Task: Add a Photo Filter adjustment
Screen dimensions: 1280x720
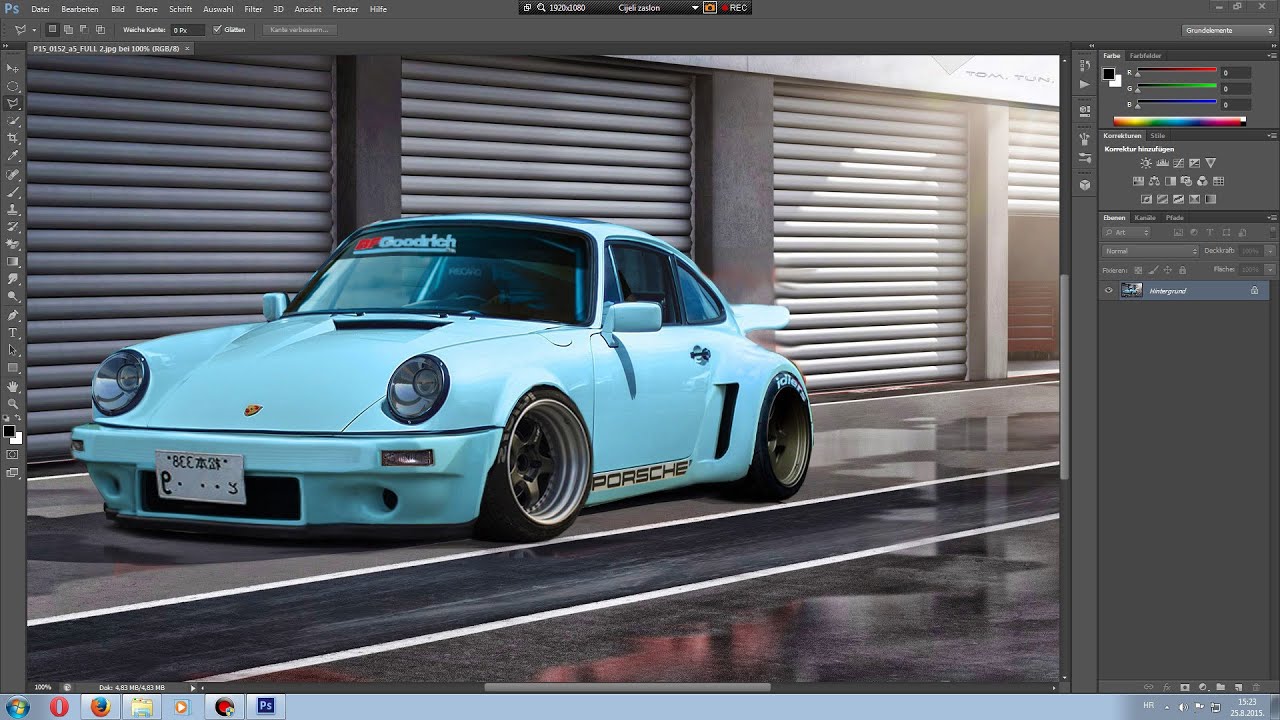Action: tap(1186, 181)
